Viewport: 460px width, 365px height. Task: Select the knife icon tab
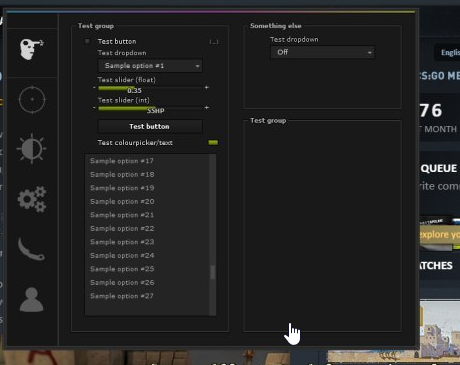(31, 249)
